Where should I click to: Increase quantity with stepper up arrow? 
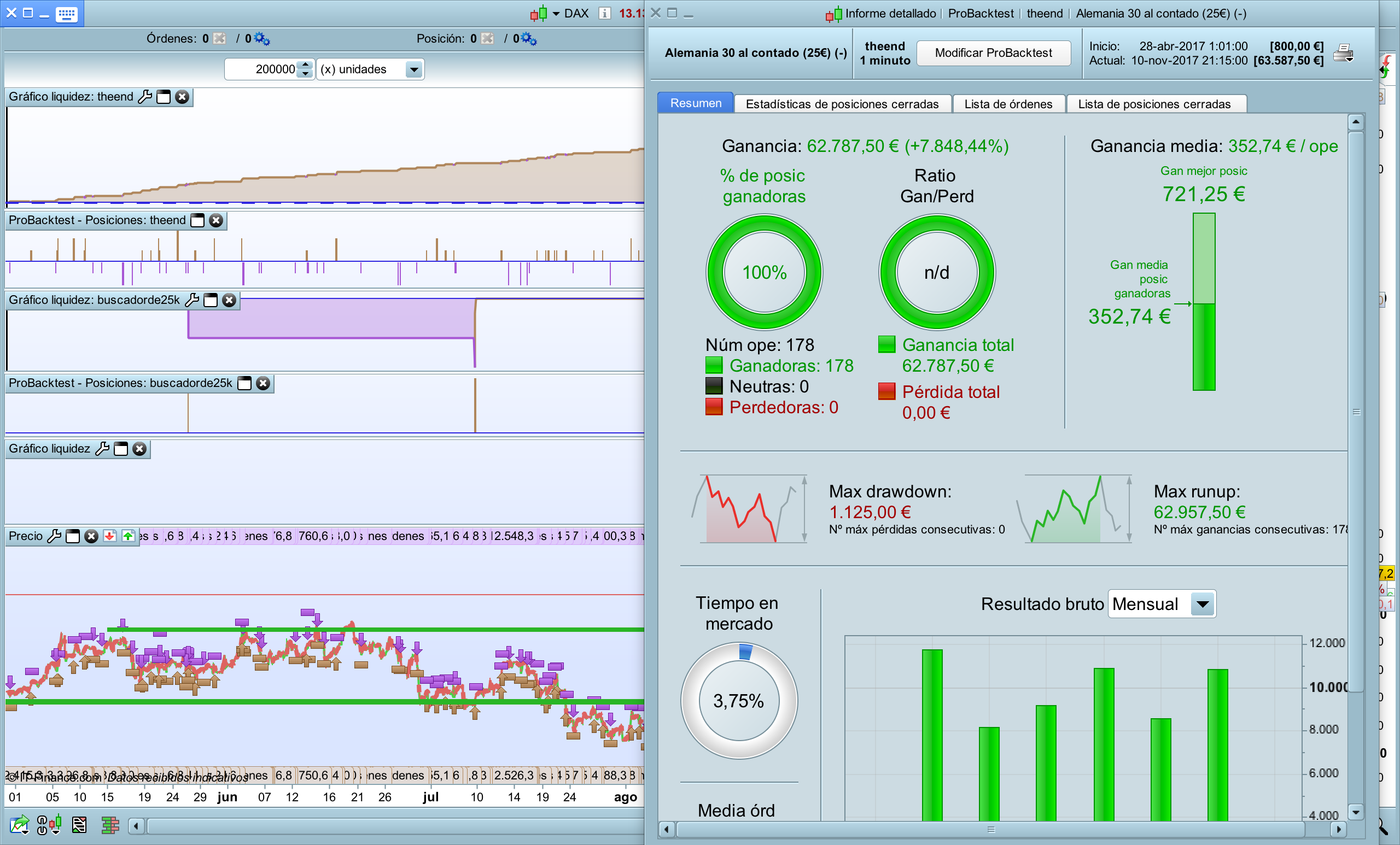point(306,64)
